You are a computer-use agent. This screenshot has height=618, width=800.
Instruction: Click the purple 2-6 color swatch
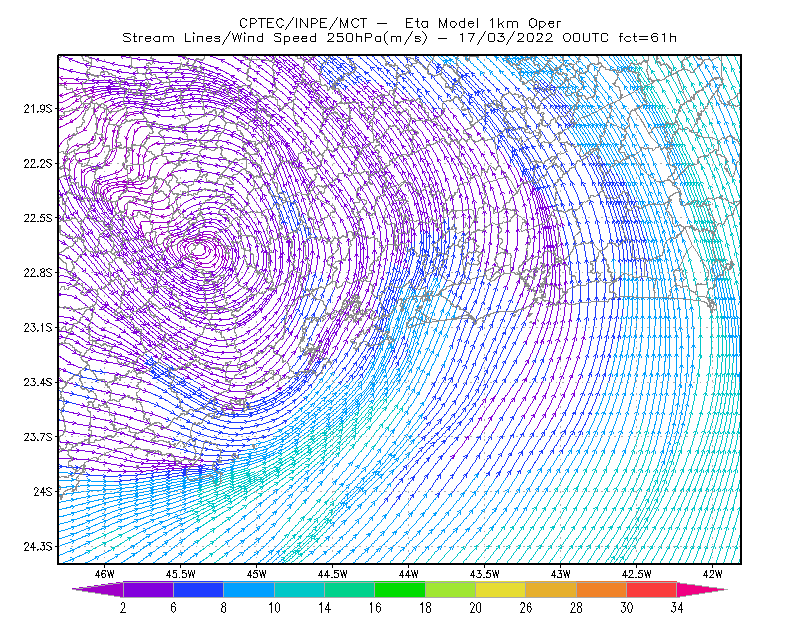click(x=148, y=589)
